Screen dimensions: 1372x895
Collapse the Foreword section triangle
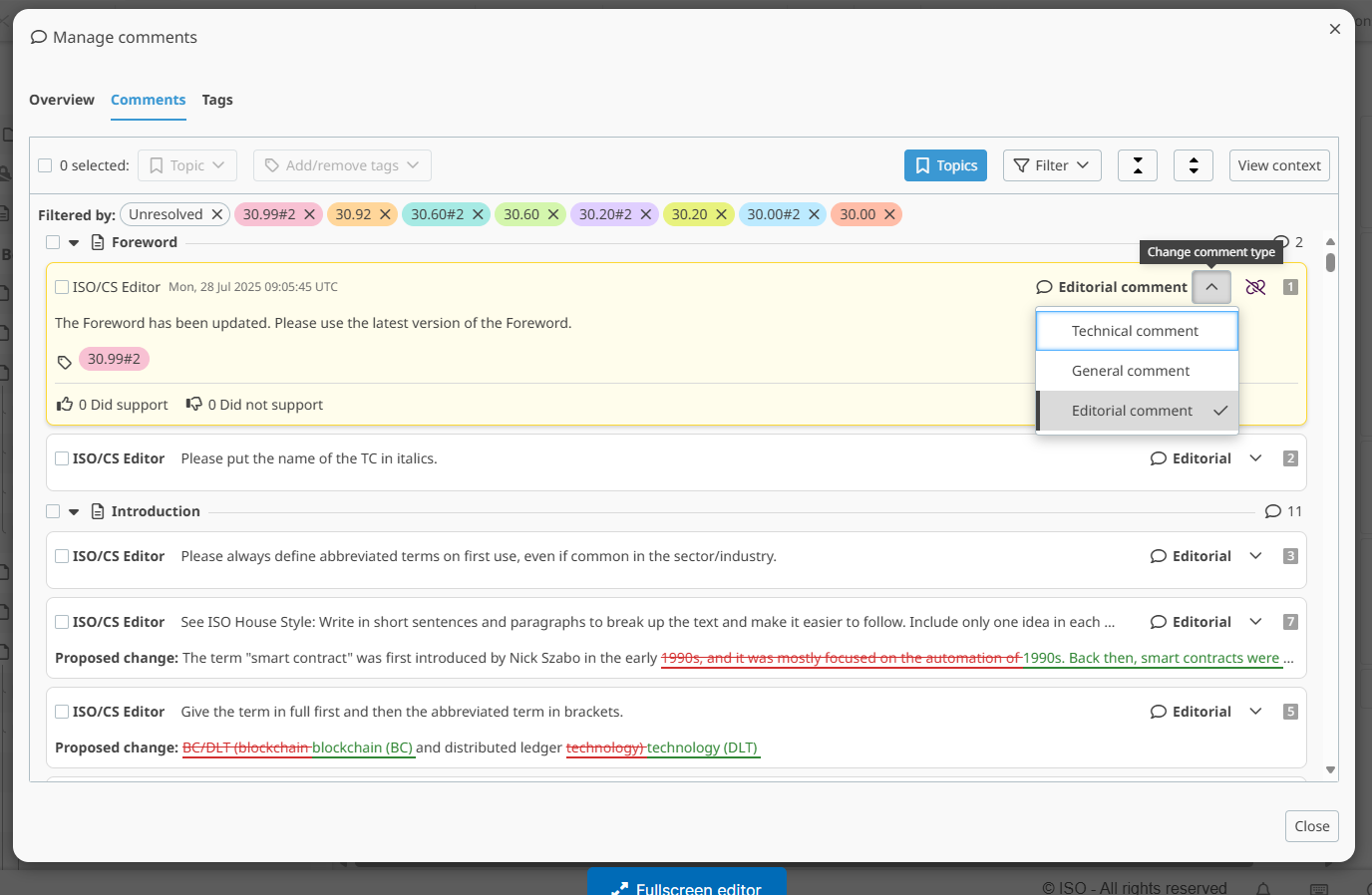coord(74,242)
